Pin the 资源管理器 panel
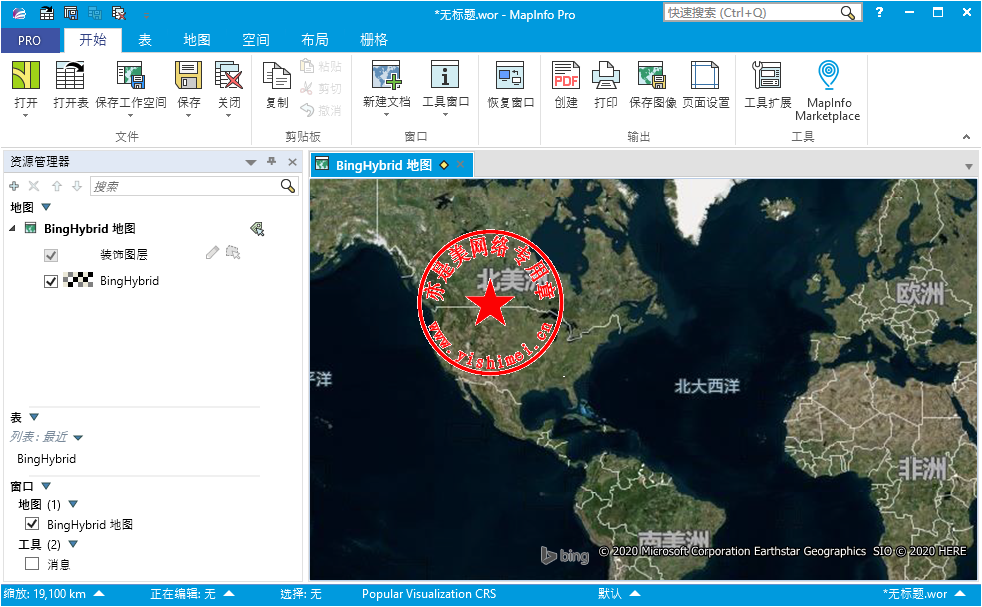982x607 pixels. (271, 162)
